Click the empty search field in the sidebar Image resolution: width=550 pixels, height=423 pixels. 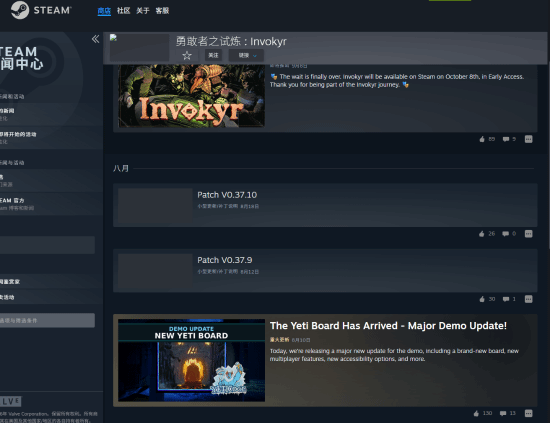tap(47, 245)
